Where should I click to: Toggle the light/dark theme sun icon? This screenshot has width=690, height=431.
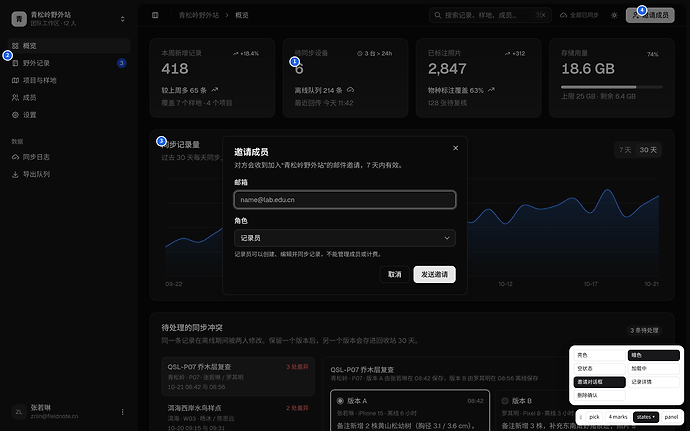[614, 15]
